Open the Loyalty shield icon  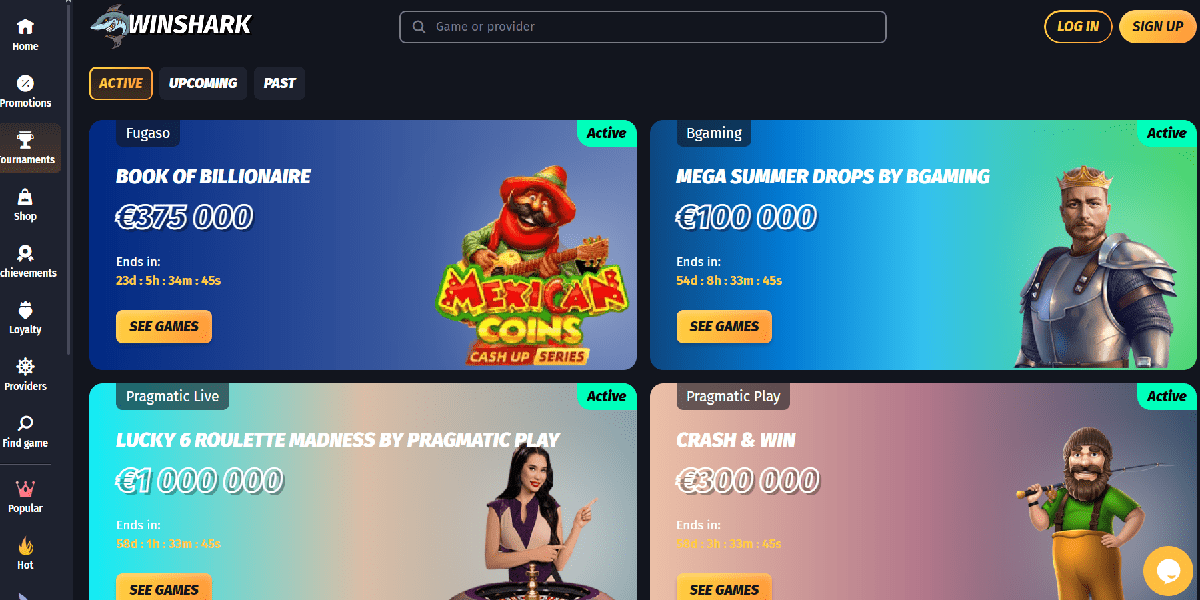[x=25, y=310]
